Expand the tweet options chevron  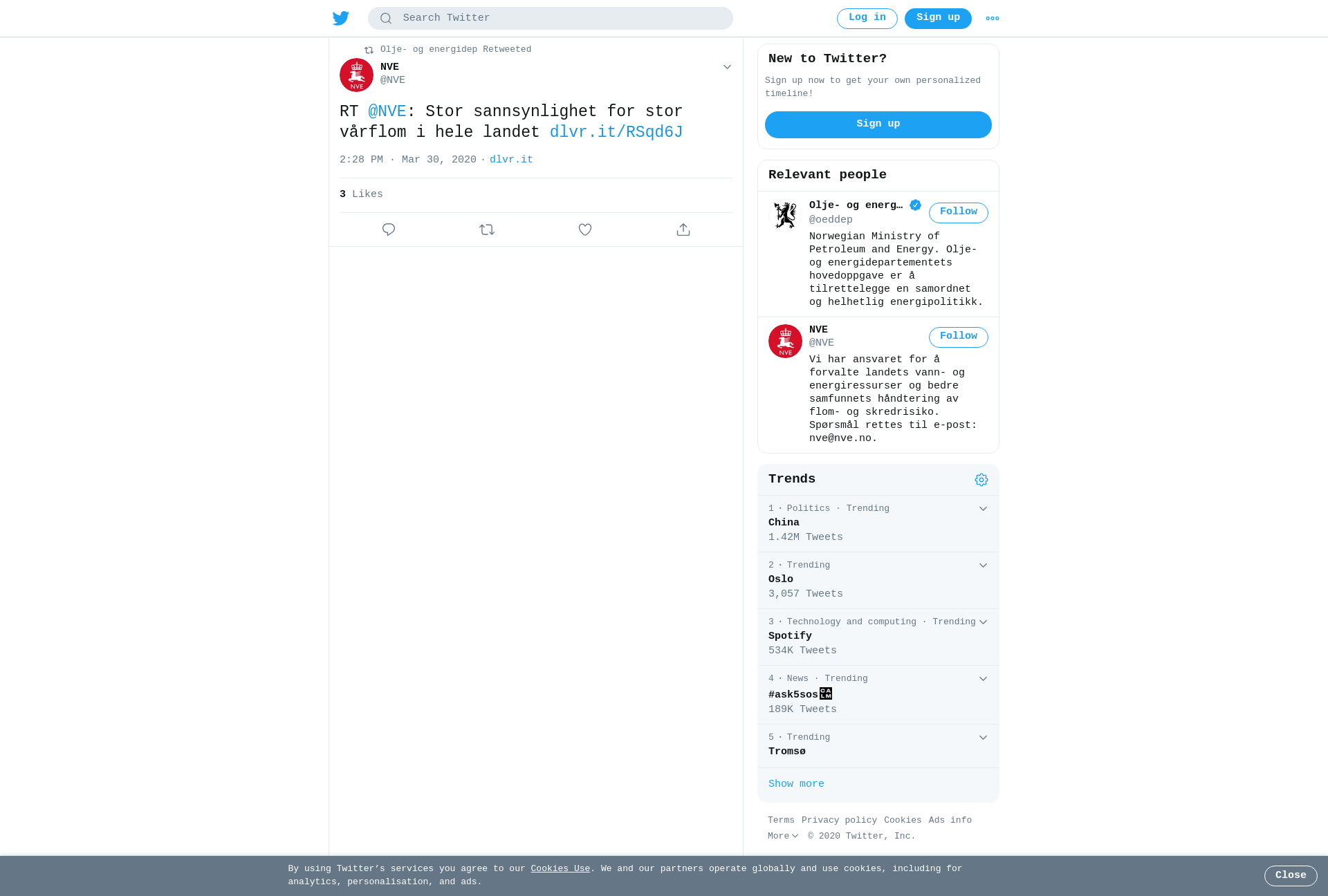point(727,67)
